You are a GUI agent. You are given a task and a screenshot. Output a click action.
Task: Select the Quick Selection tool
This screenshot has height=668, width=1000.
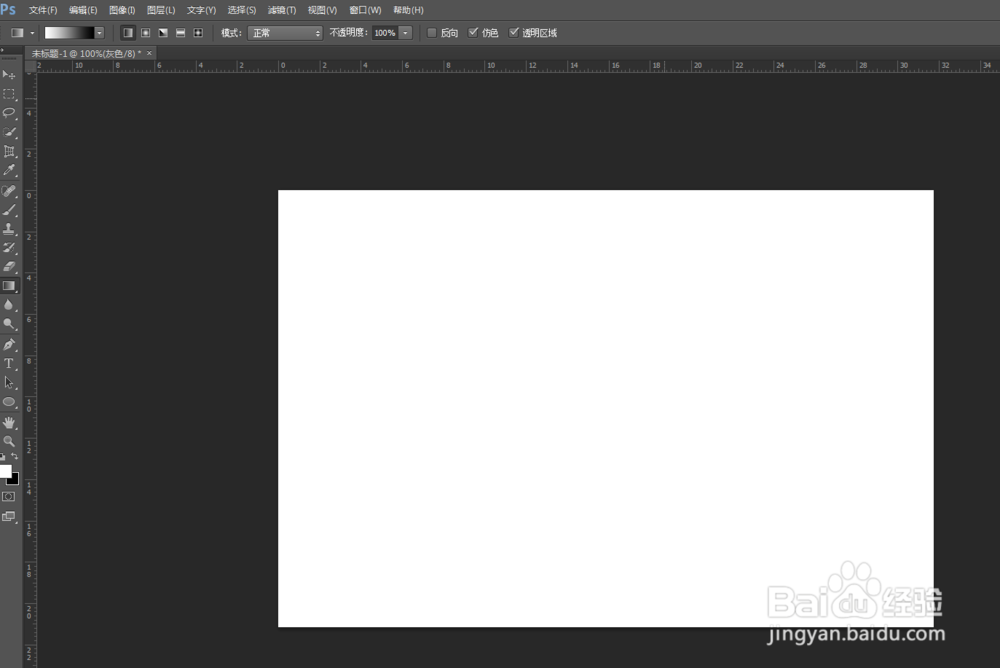(x=9, y=132)
